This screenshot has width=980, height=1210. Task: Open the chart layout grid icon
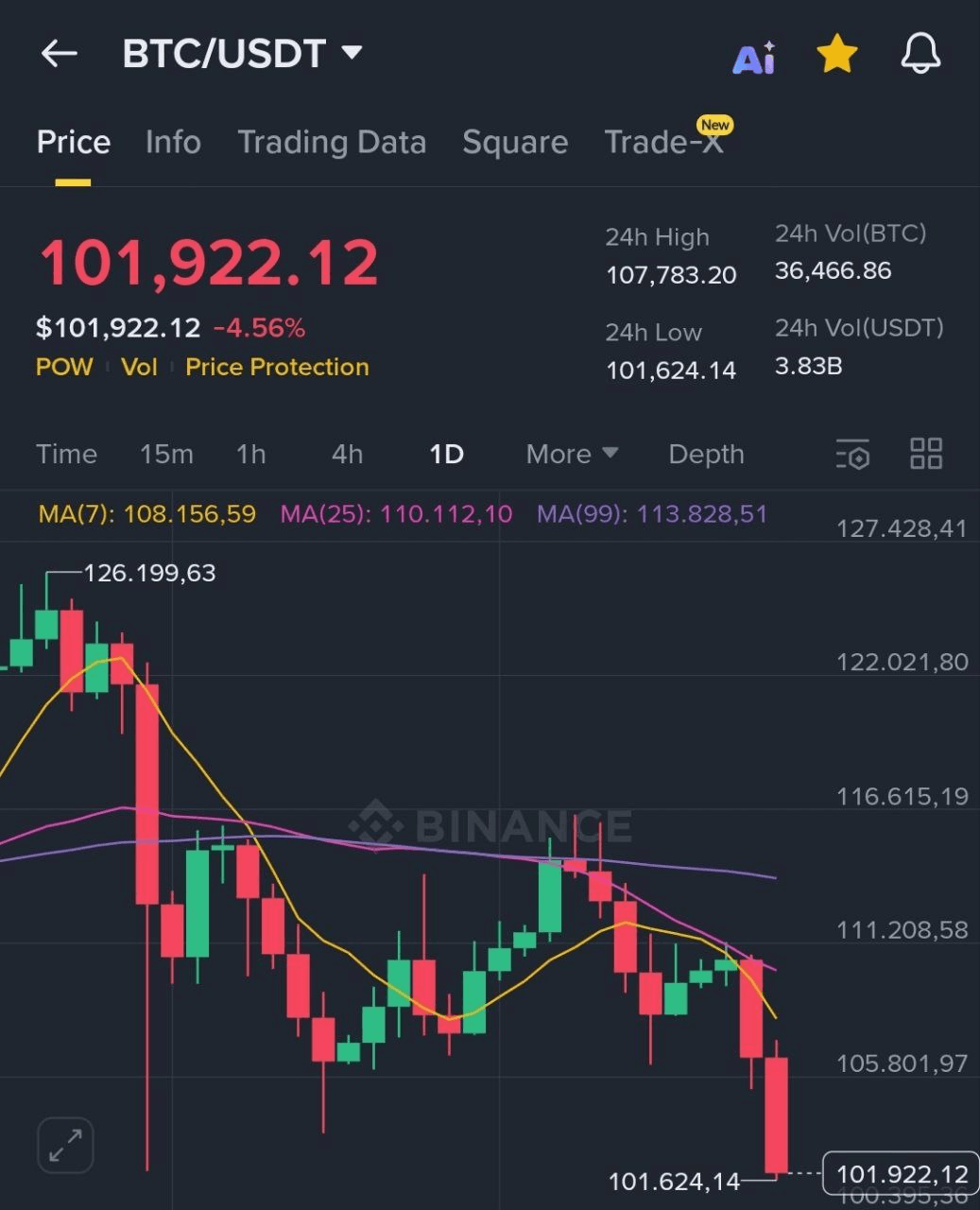926,454
